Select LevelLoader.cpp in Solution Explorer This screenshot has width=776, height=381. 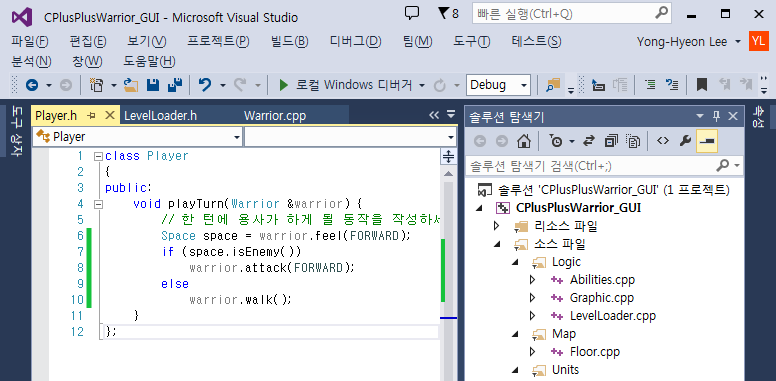(613, 315)
